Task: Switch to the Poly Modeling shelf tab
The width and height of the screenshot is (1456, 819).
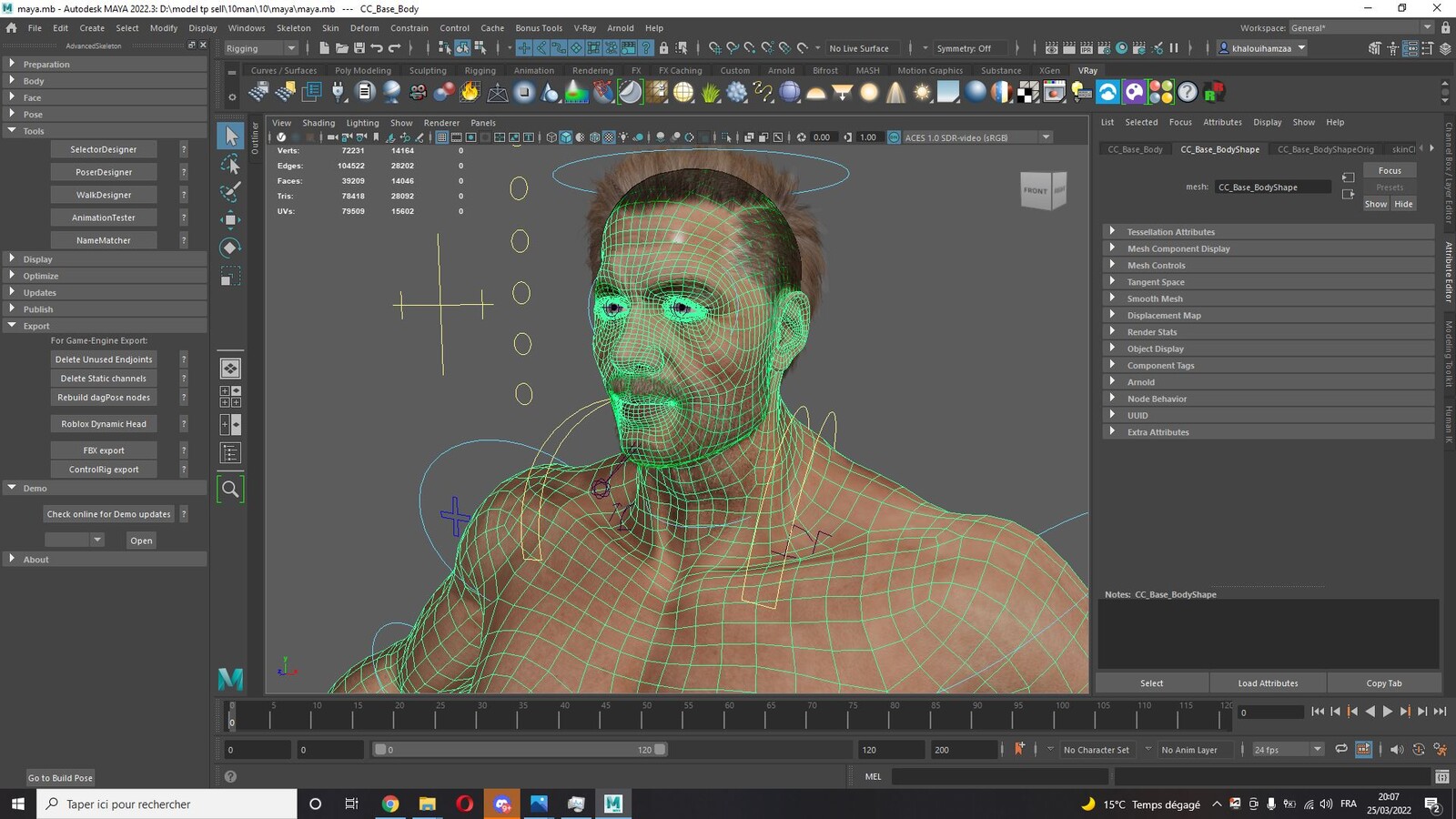Action: click(x=362, y=70)
